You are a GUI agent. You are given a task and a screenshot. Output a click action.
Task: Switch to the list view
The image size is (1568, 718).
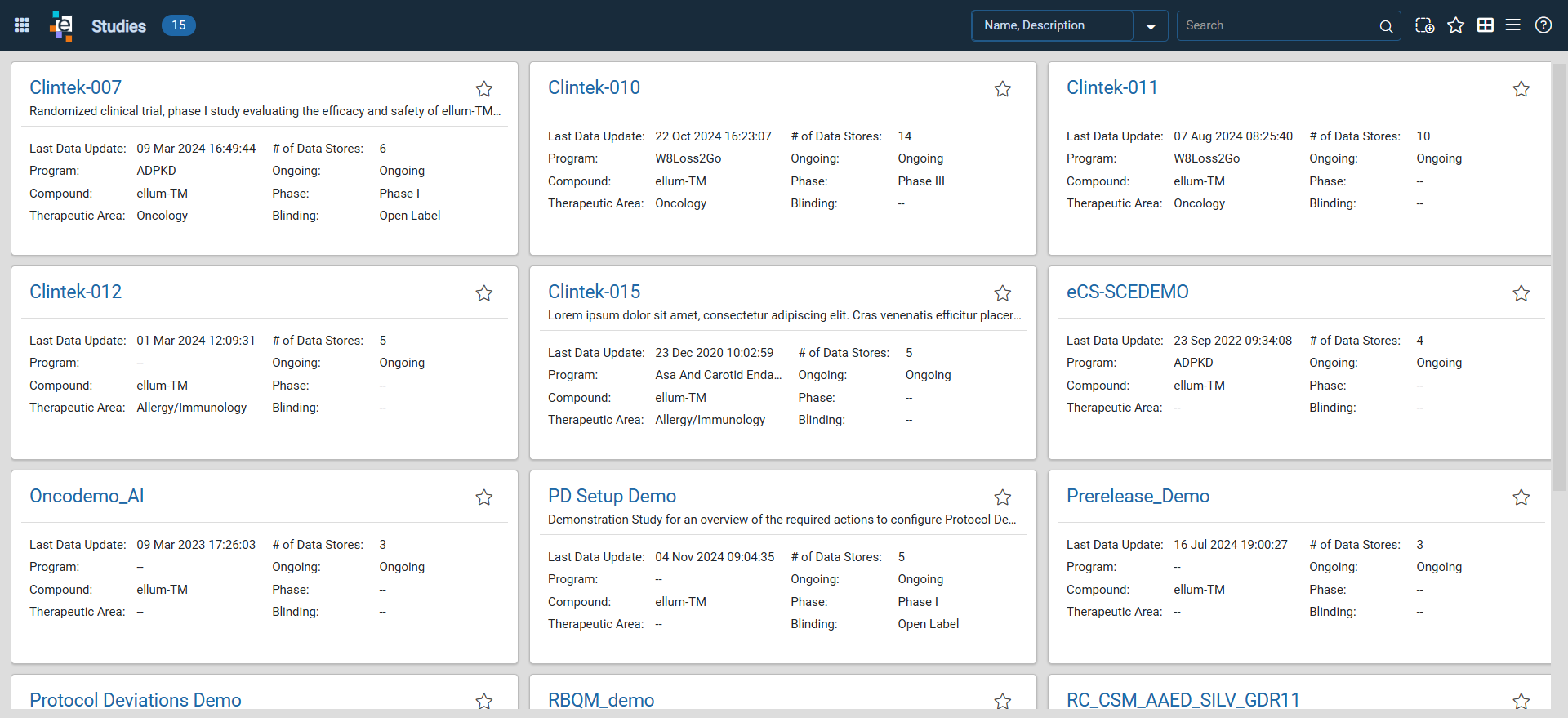coord(1513,25)
